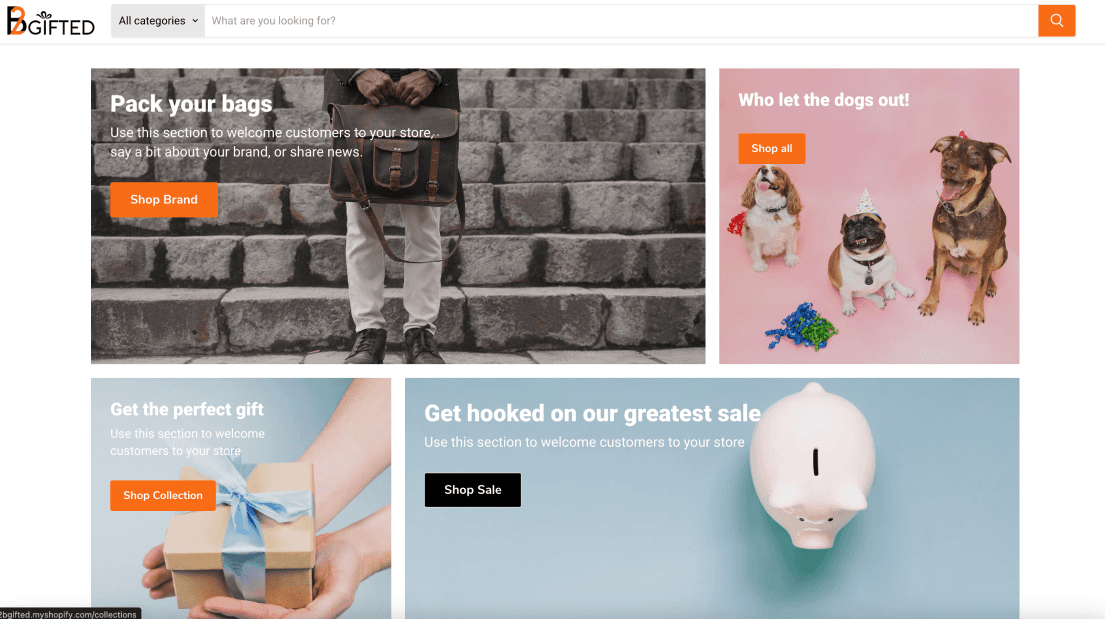This screenshot has height=619, width=1105.
Task: Click the All categories chevron arrow
Action: (x=195, y=21)
